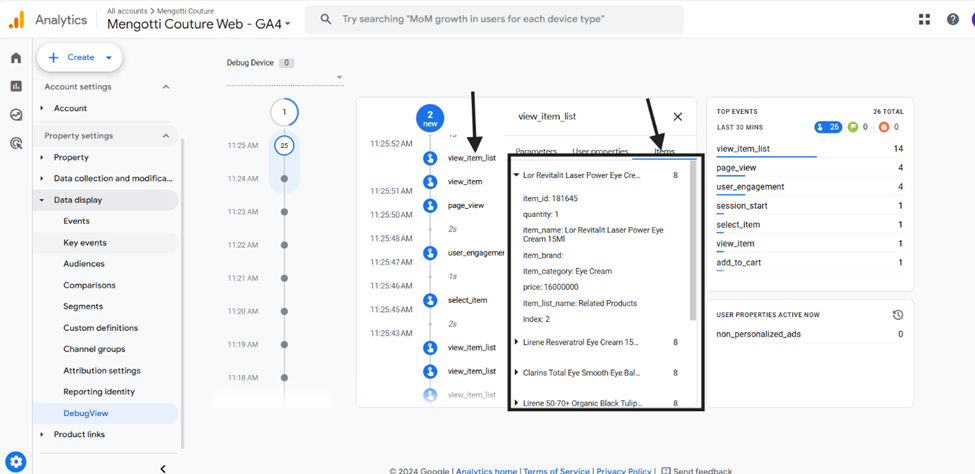Open the Debug Device dropdown
This screenshot has width=975, height=474.
point(285,77)
